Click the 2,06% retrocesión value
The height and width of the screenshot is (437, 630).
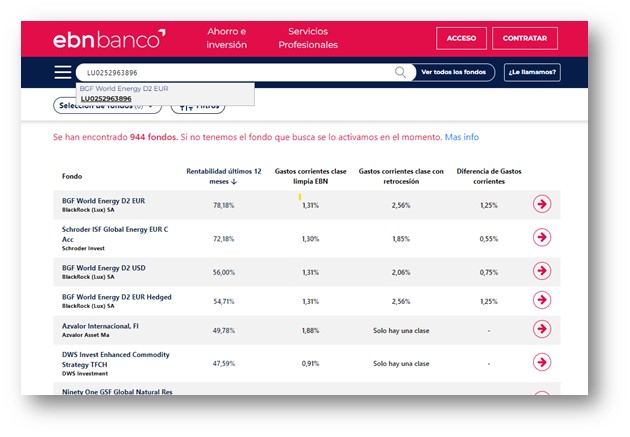pos(401,272)
